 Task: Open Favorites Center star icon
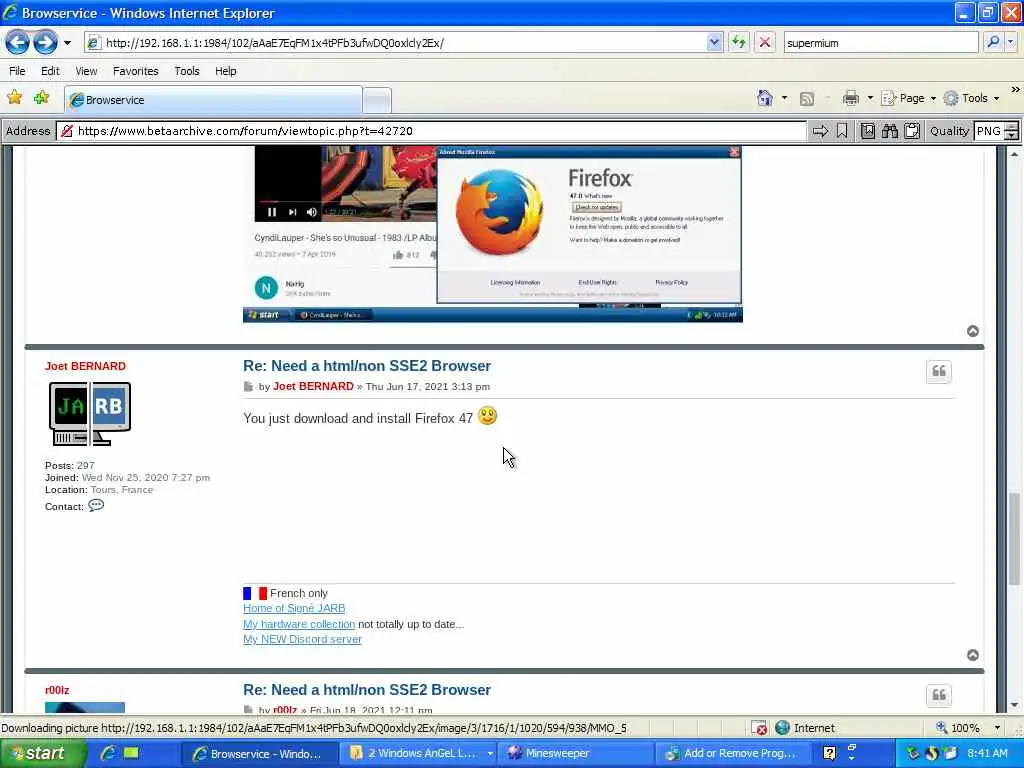[x=14, y=98]
